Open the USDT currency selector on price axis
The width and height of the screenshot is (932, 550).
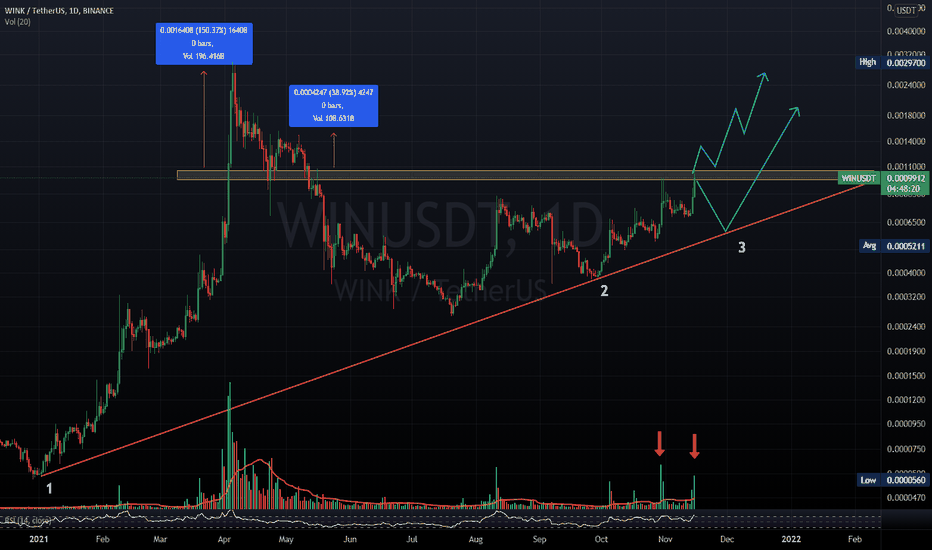tap(906, 10)
